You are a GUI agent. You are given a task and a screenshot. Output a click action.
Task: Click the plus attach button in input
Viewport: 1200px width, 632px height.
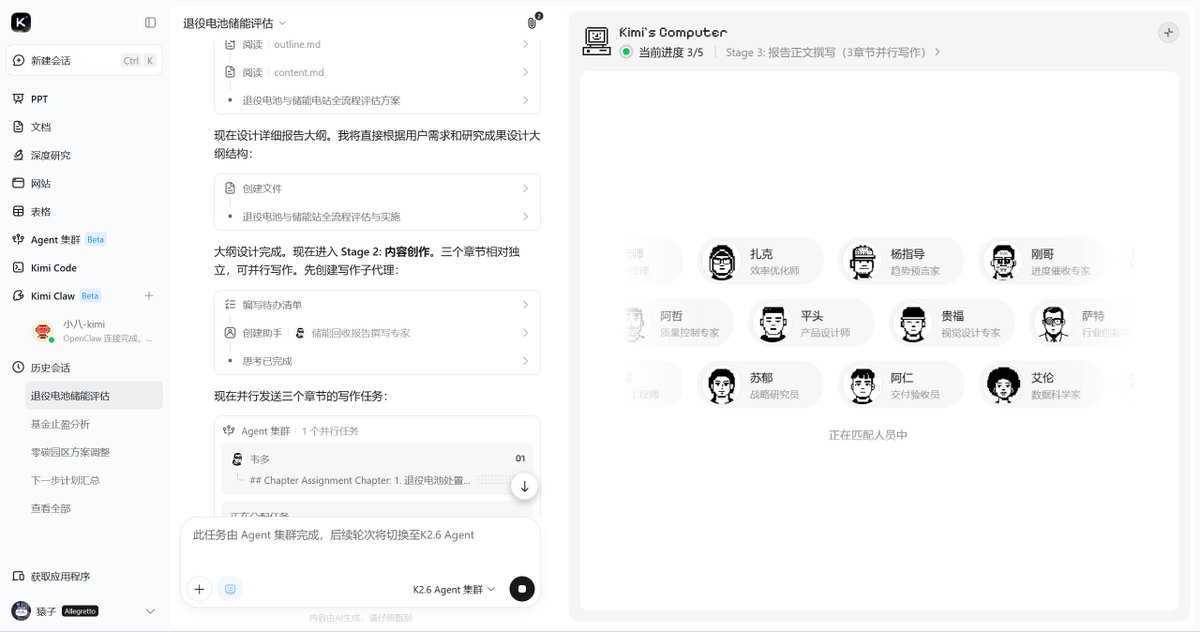click(x=199, y=589)
